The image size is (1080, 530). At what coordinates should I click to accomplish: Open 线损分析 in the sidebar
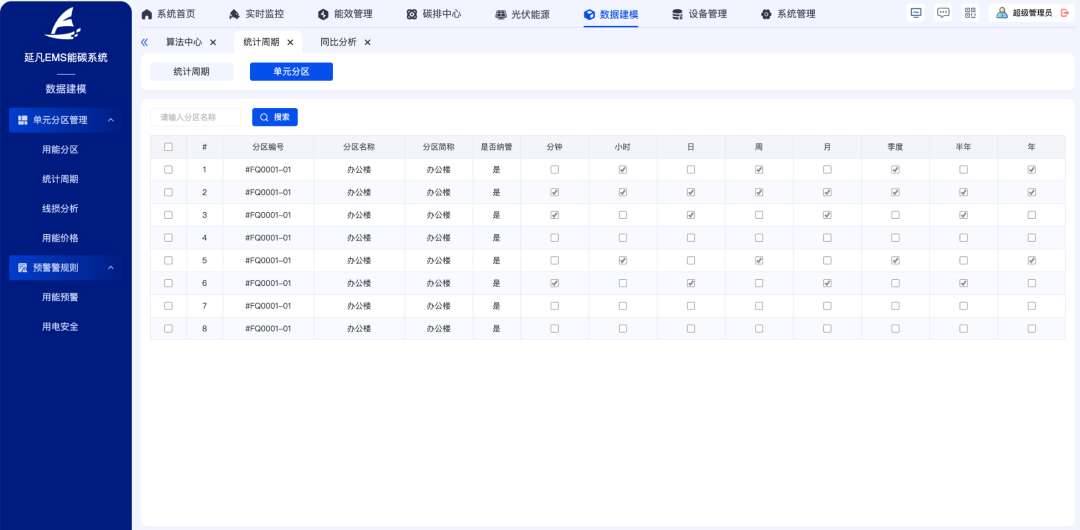point(60,208)
